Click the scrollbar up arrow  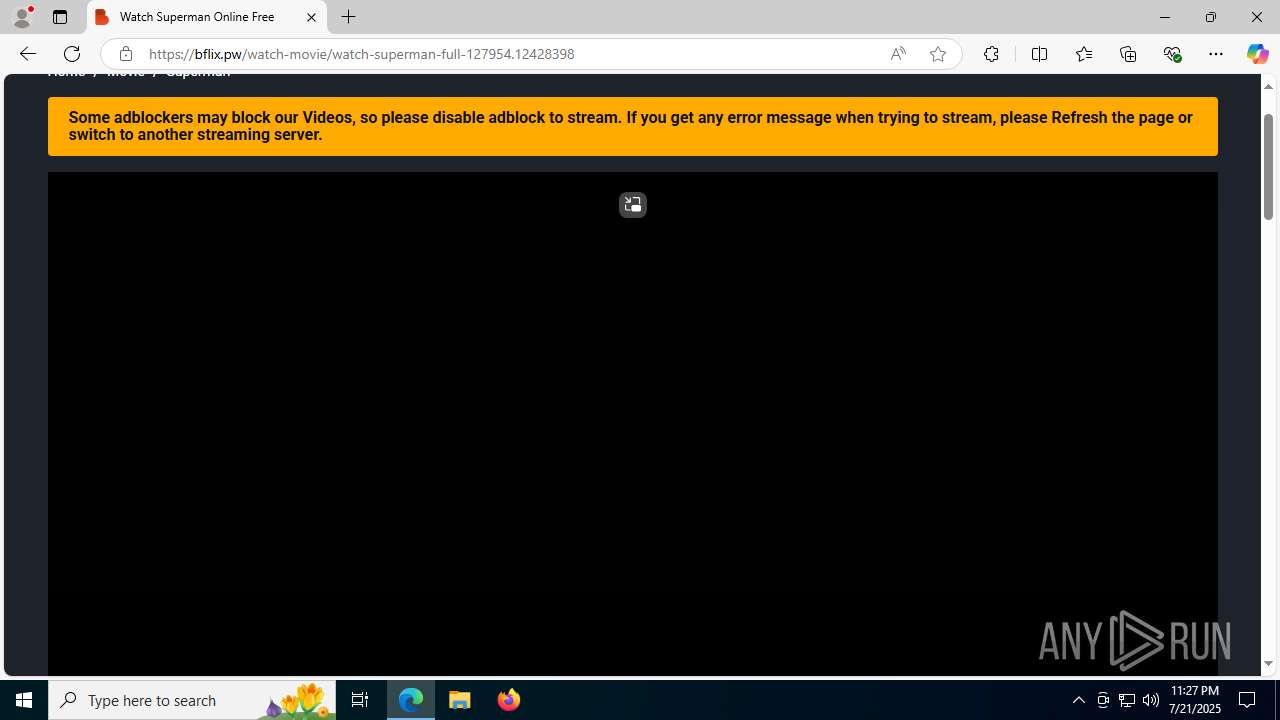pyautogui.click(x=1268, y=86)
